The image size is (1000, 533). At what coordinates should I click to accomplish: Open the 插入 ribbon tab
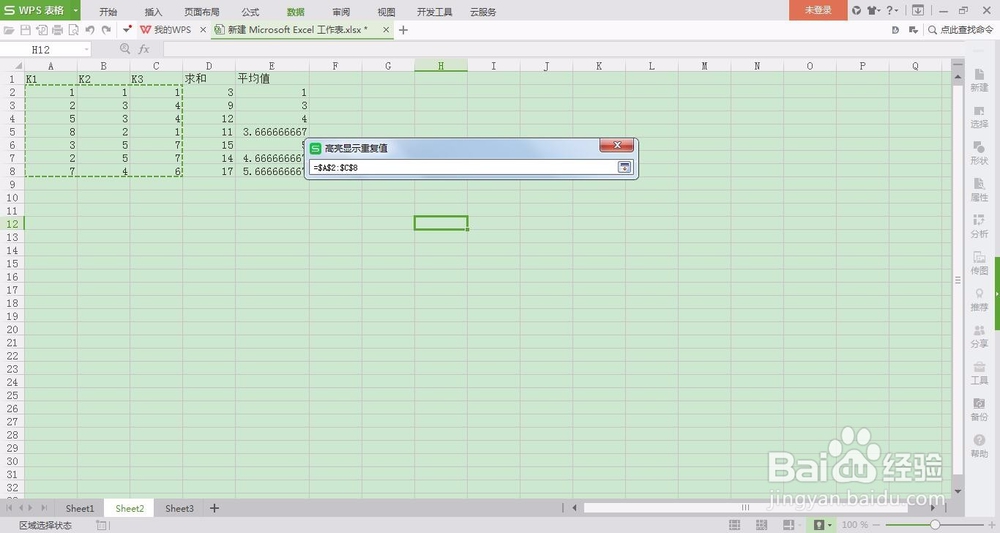[153, 11]
